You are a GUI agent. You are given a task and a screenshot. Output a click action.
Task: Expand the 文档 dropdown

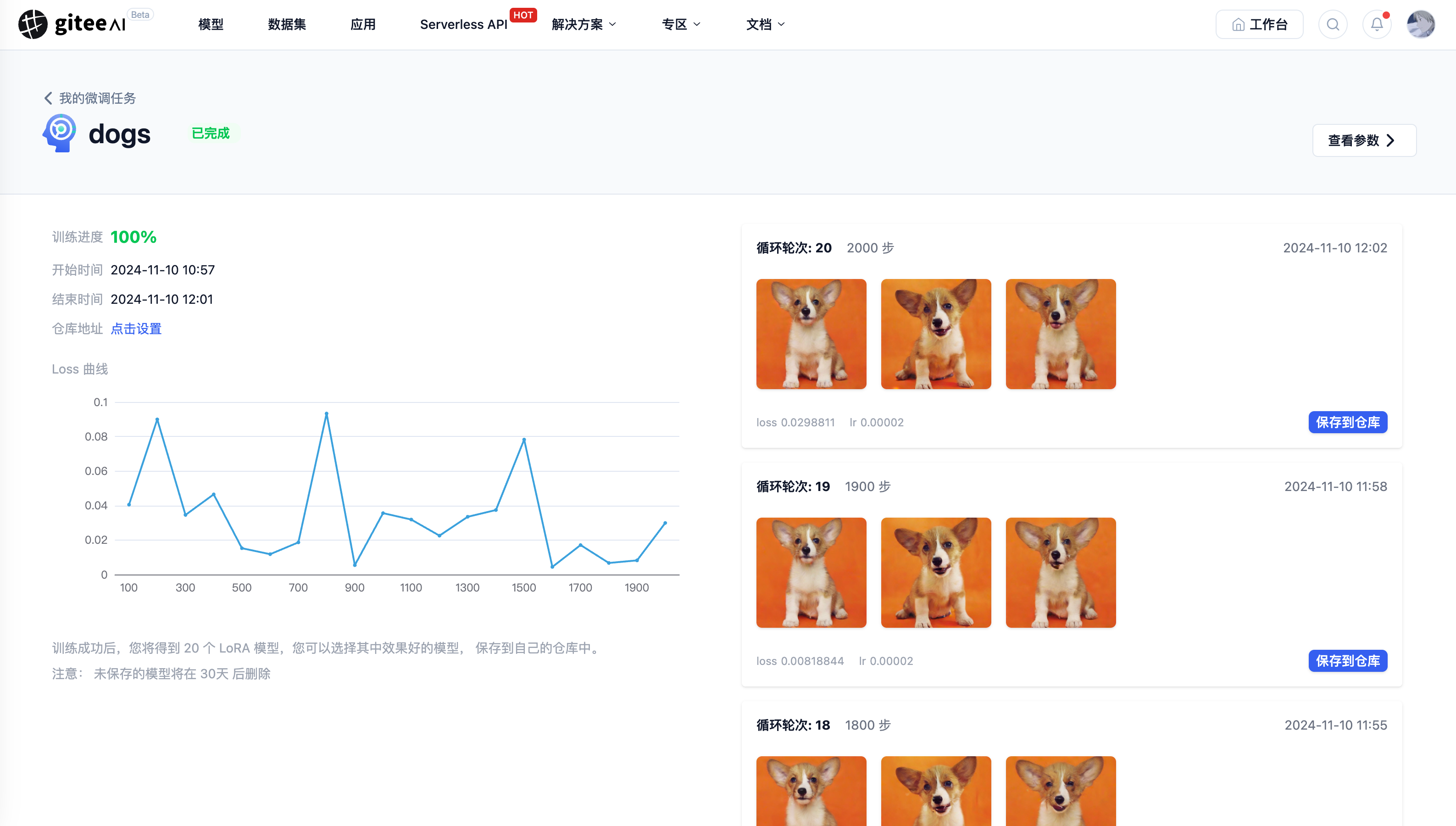766,24
